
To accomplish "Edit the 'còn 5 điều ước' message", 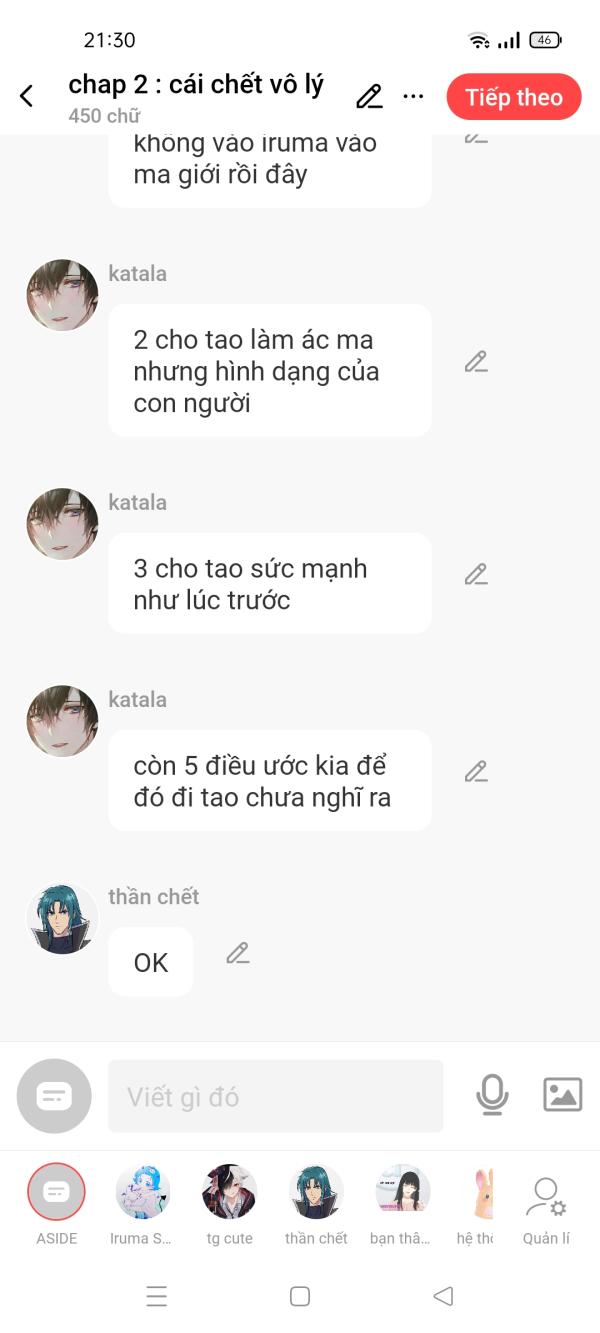I will [x=476, y=771].
